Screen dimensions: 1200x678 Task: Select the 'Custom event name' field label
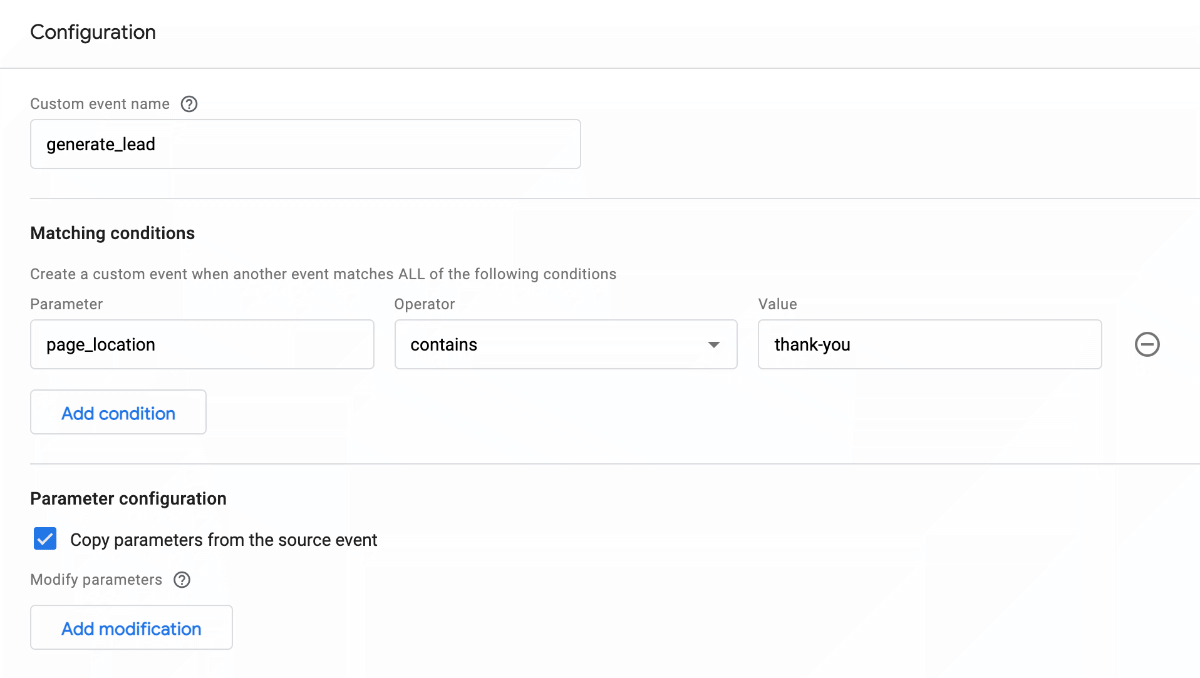(x=100, y=104)
